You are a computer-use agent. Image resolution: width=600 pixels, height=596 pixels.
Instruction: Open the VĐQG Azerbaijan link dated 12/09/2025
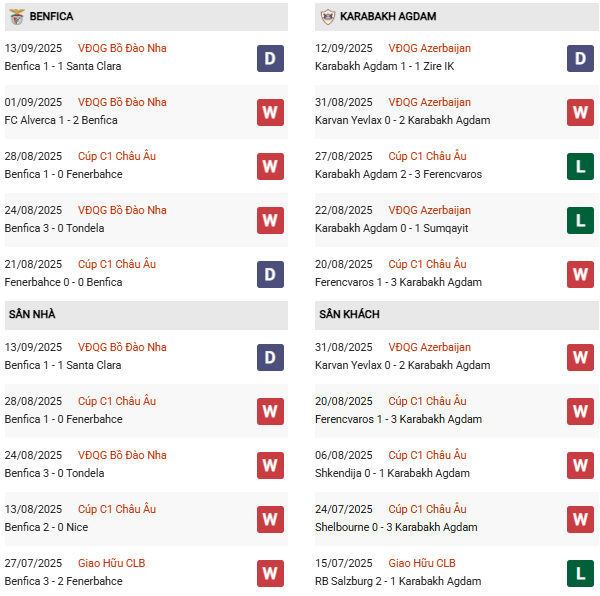tap(429, 48)
